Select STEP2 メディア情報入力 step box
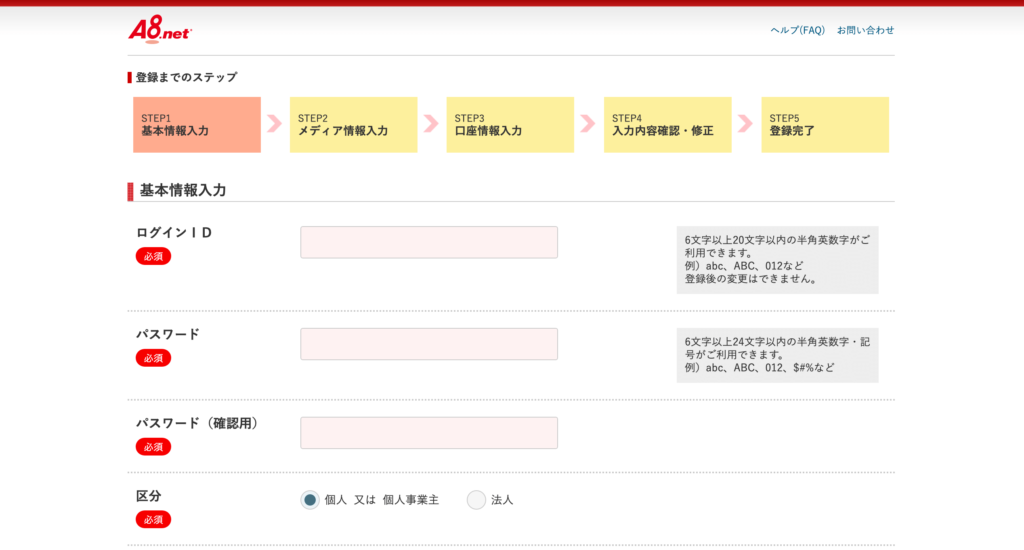Viewport: 1024px width, 550px height. pos(353,125)
